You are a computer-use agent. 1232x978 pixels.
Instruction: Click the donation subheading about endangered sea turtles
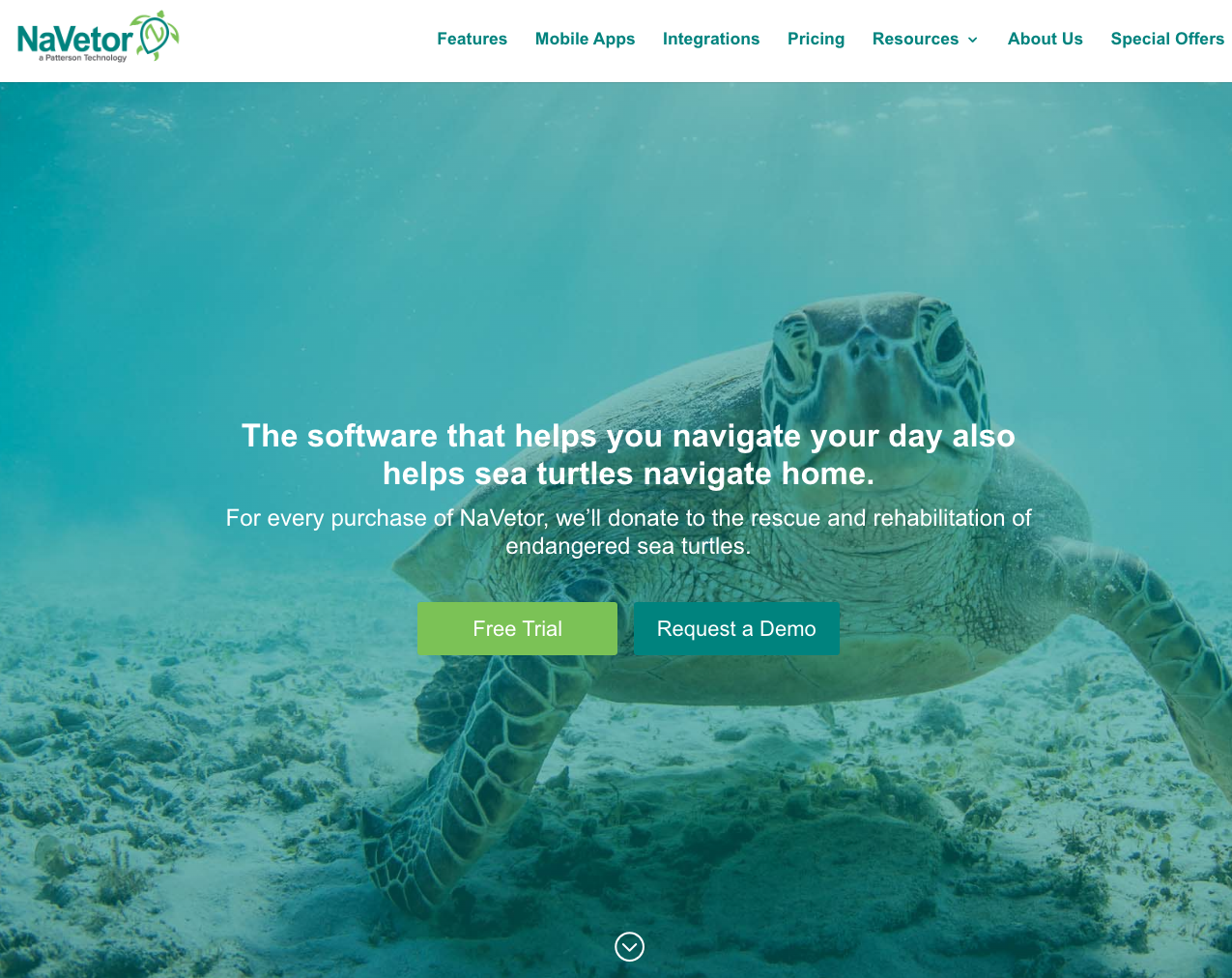click(628, 532)
